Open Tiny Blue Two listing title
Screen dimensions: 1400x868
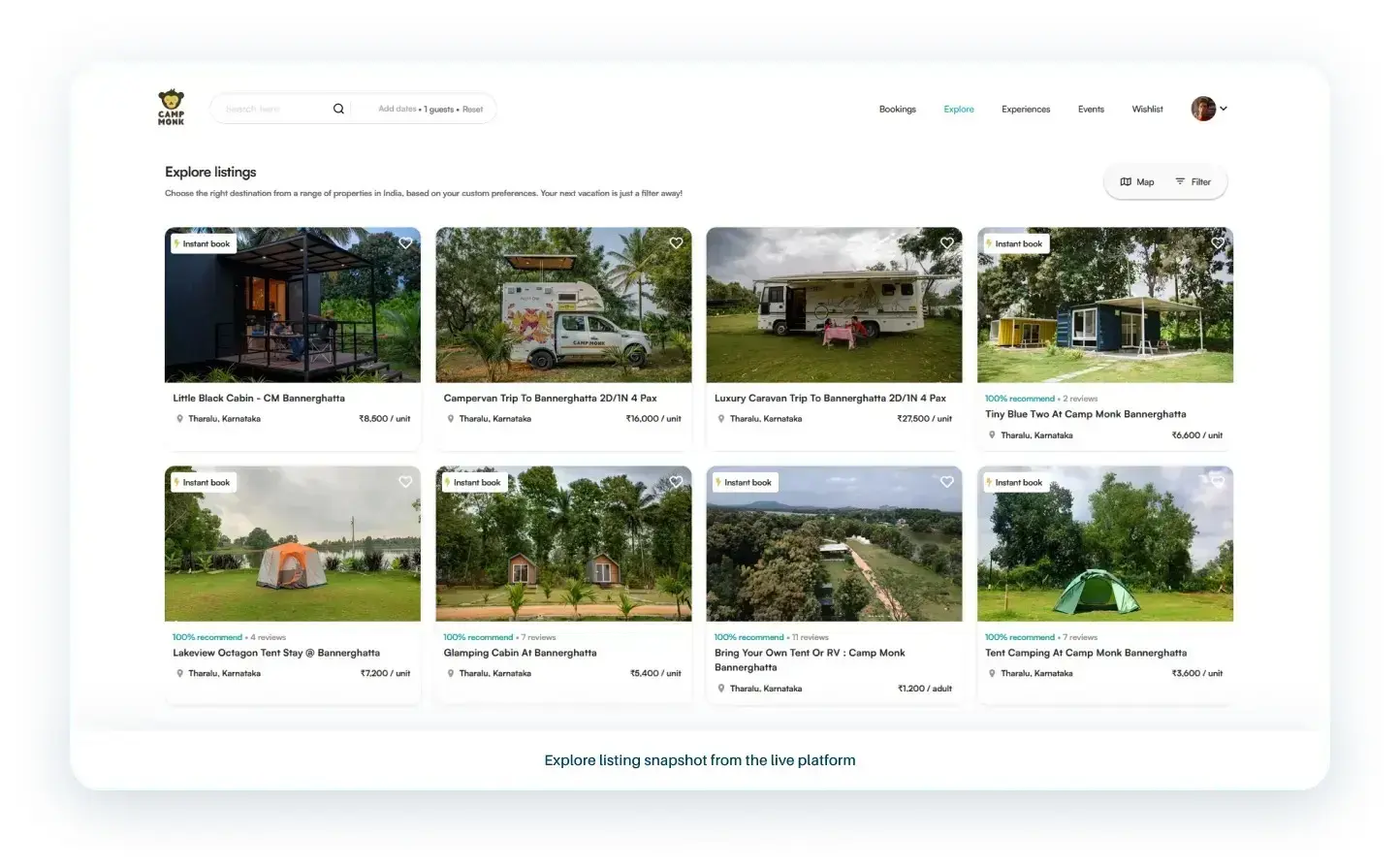1085,414
